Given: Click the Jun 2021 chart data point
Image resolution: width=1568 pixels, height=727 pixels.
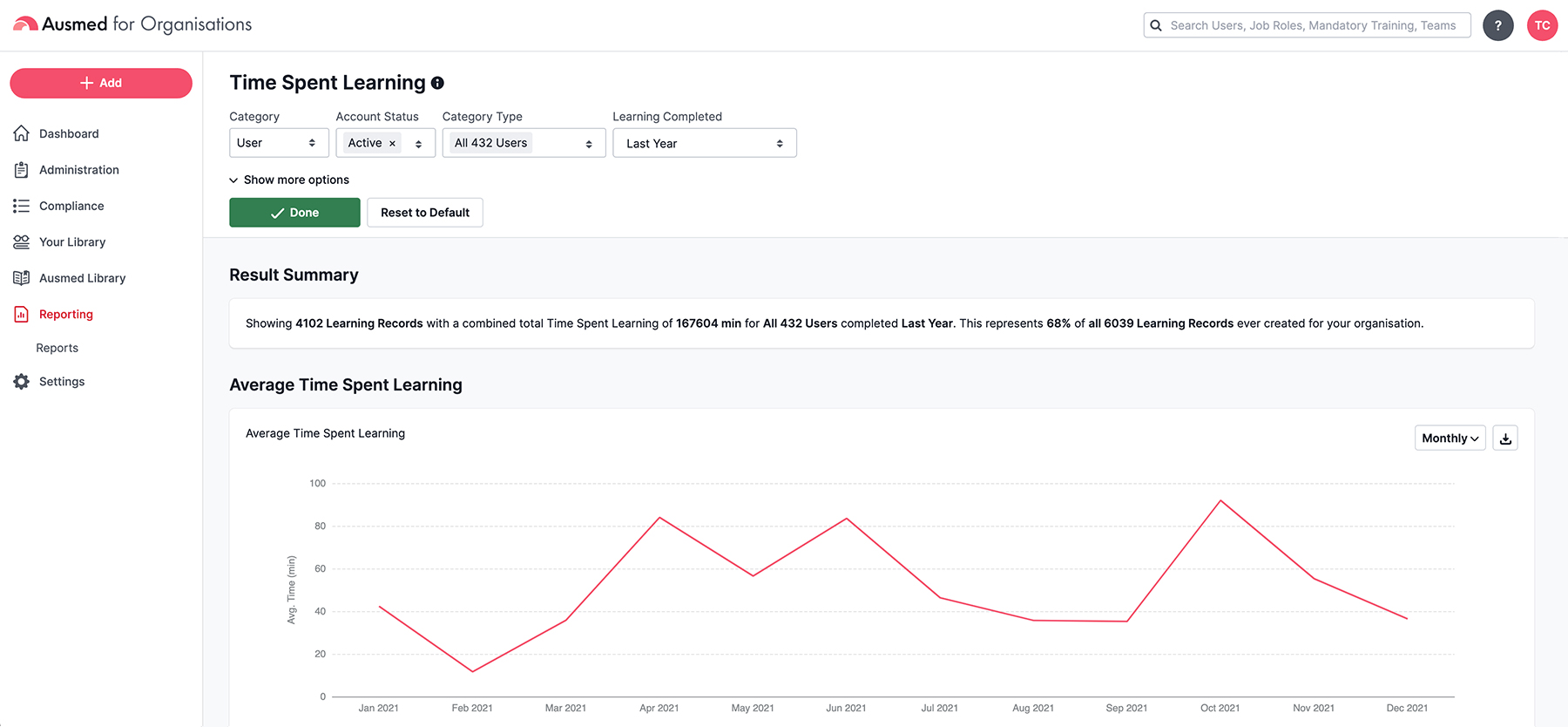Looking at the screenshot, I should (847, 519).
